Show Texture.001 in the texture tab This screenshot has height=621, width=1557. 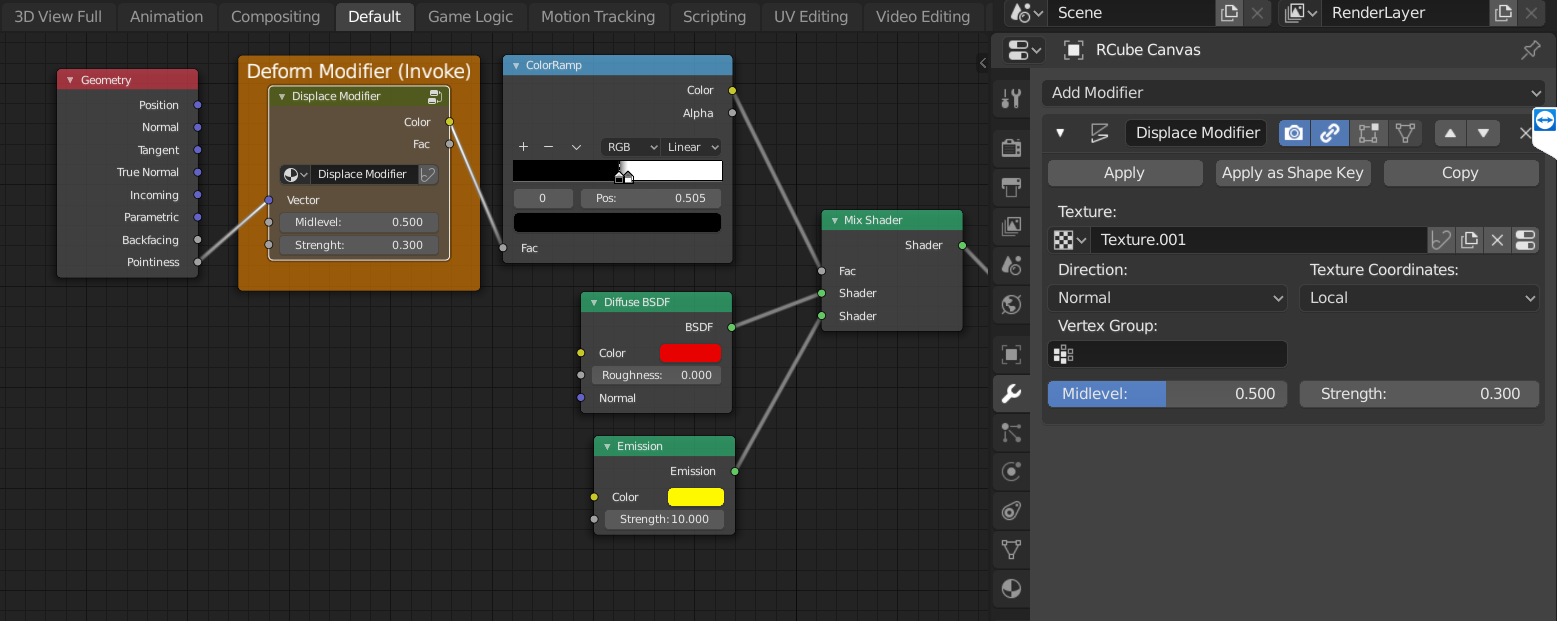(x=1525, y=240)
